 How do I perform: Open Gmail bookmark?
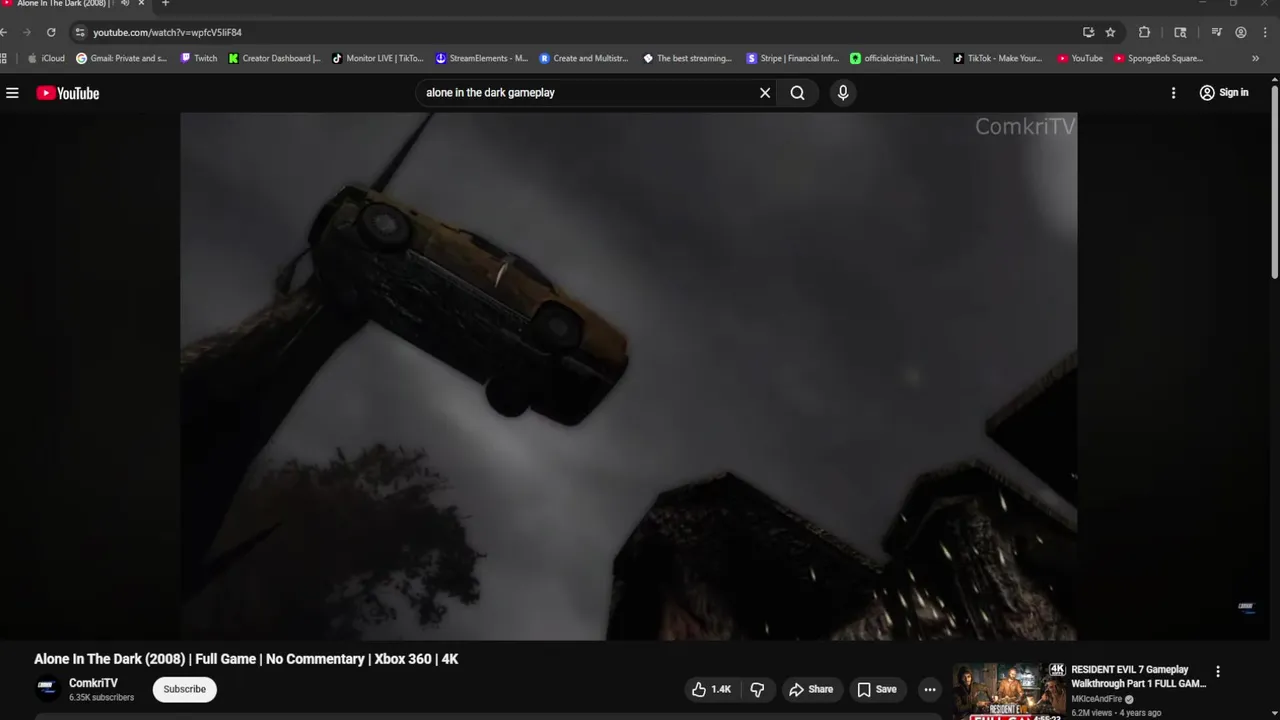121,58
